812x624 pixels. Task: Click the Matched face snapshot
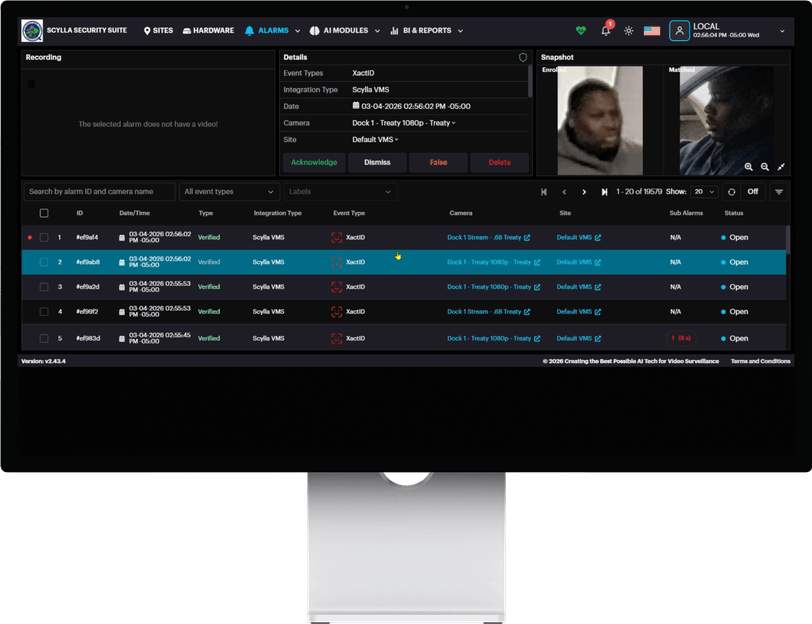727,120
